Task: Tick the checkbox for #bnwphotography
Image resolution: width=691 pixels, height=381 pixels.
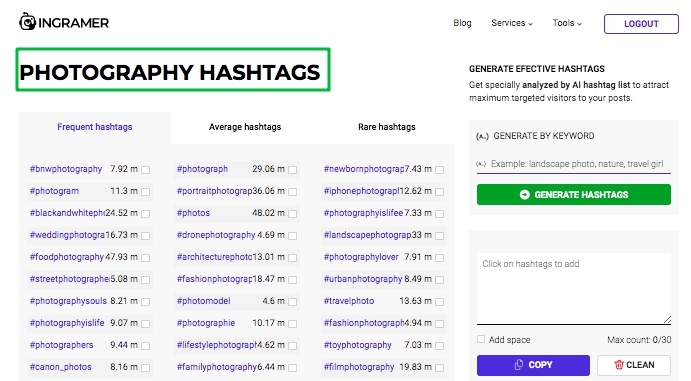Action: coord(145,170)
